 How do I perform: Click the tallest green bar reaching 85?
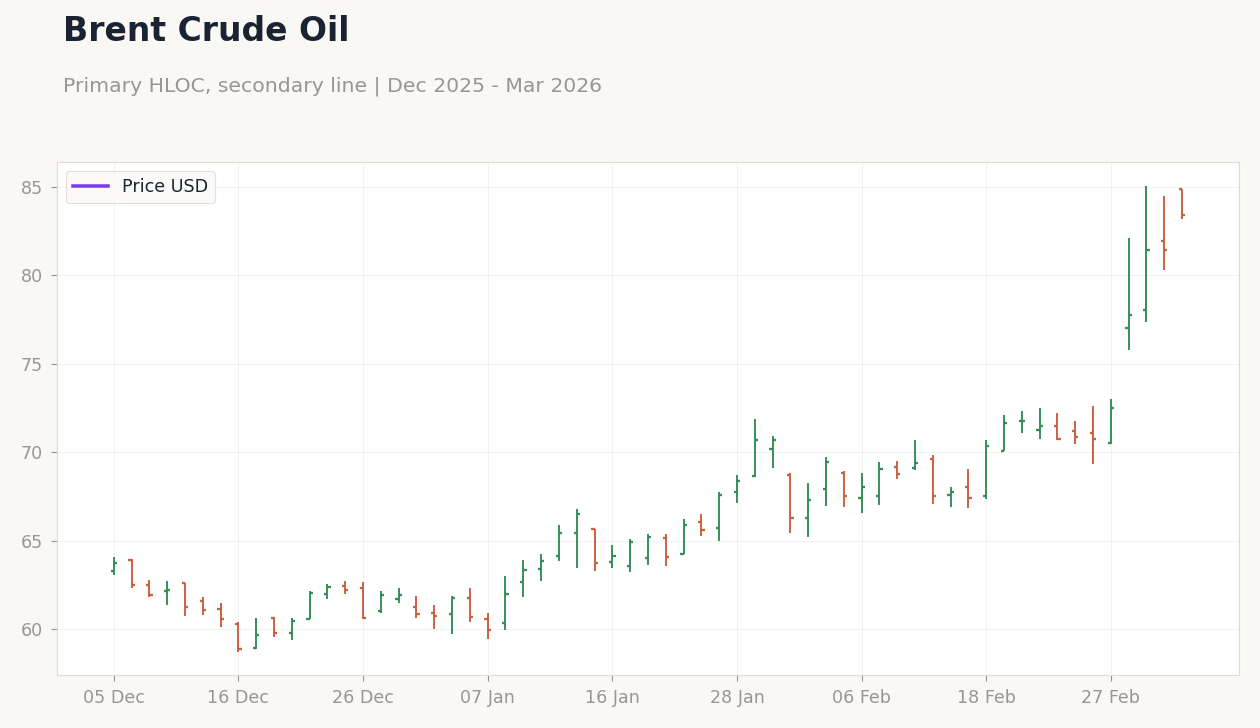[x=1146, y=254]
